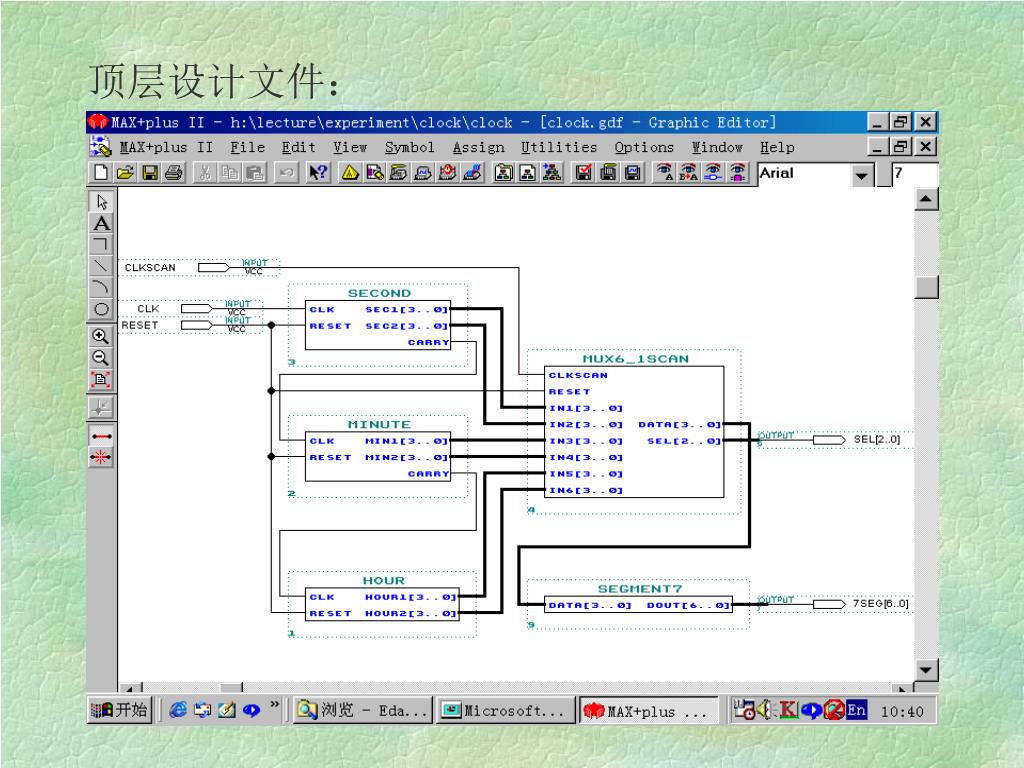1024x768 pixels.
Task: Select the Circle drawing tool
Action: tap(101, 309)
